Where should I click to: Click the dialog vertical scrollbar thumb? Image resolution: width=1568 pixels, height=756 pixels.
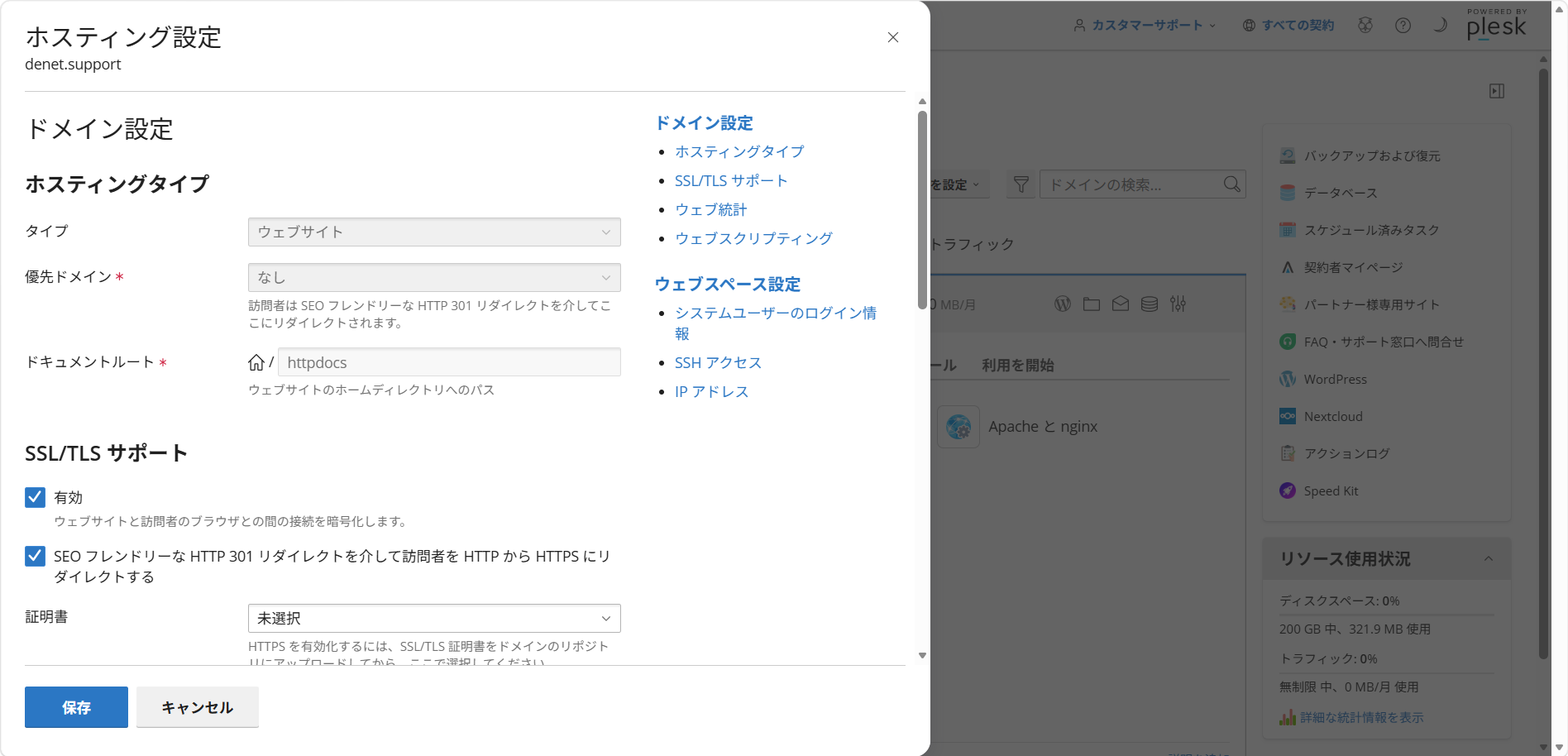tap(922, 209)
